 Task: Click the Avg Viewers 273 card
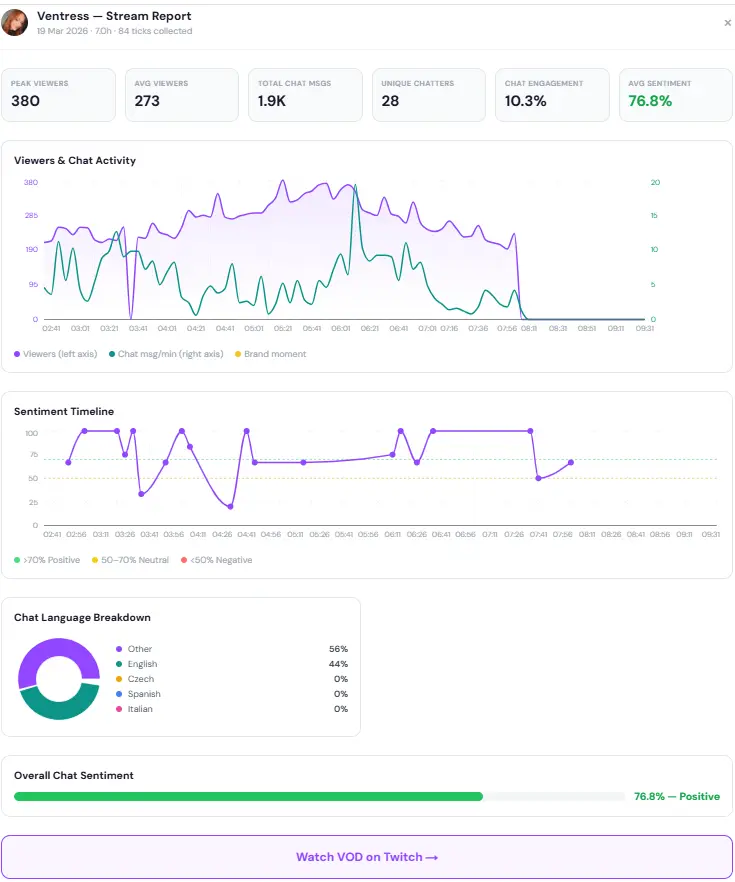pyautogui.click(x=182, y=94)
